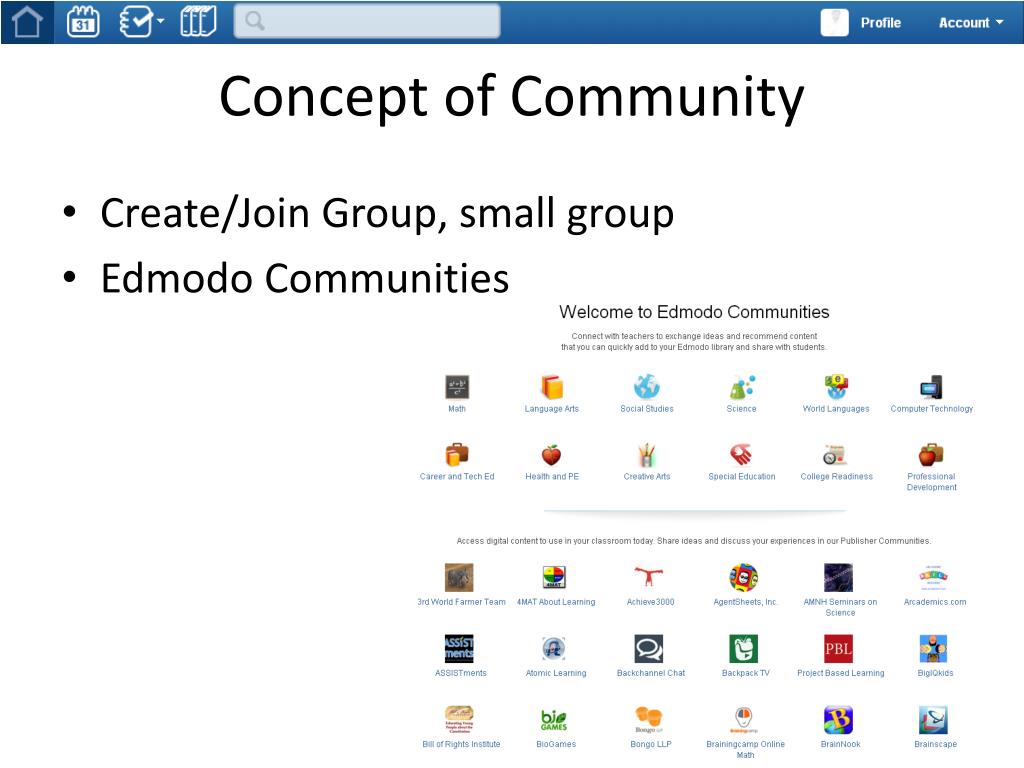1024x768 pixels.
Task: Open the library books icon
Action: 199,22
